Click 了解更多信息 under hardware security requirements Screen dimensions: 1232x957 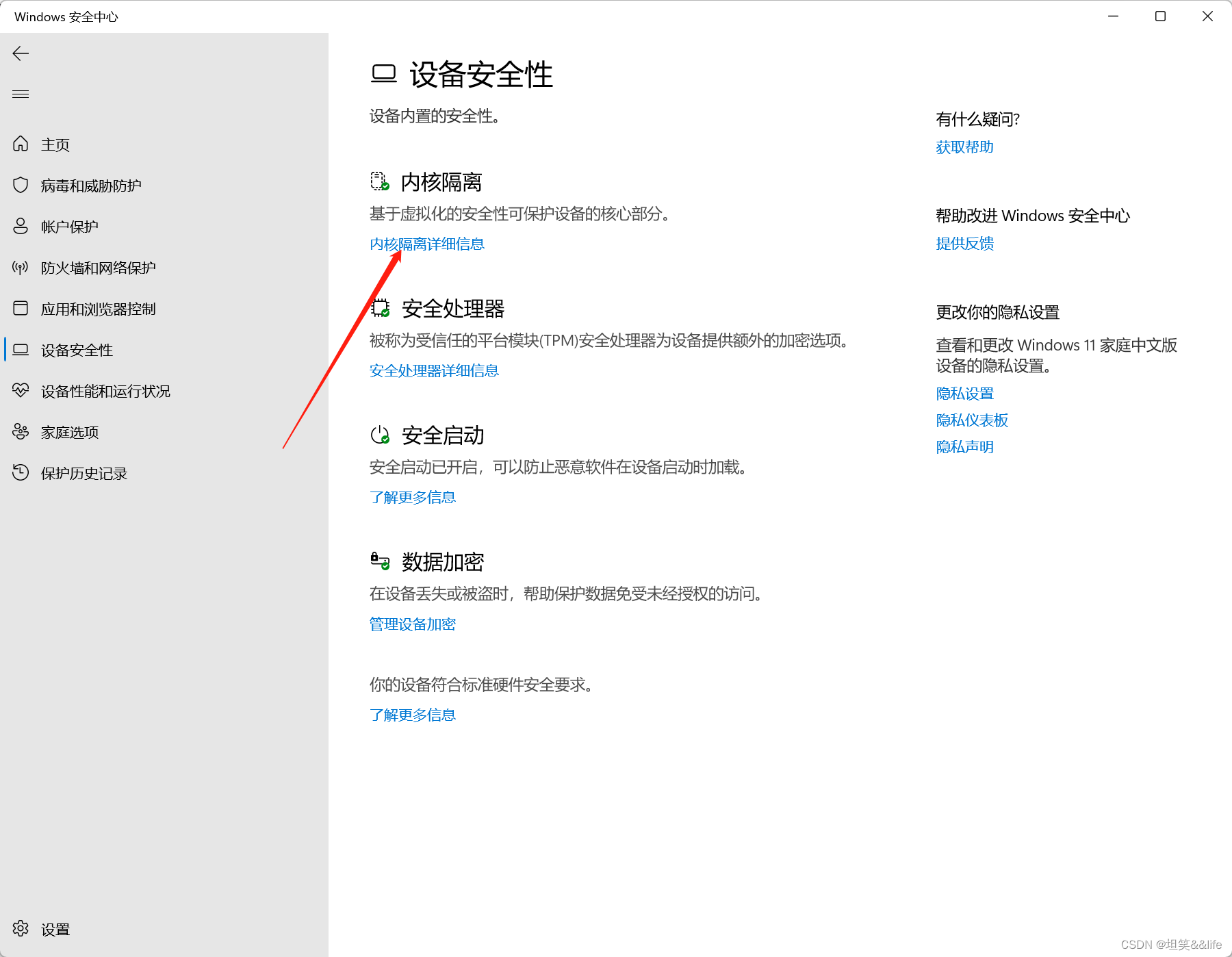coord(413,715)
